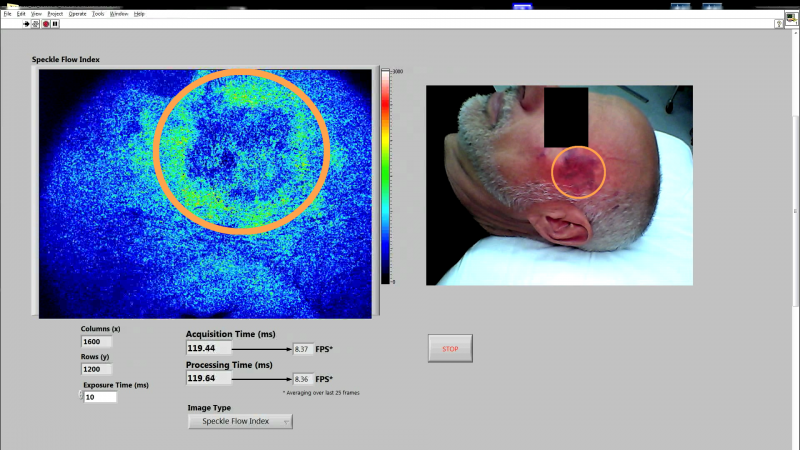This screenshot has width=800, height=450.
Task: Click the Columns (x) value field
Action: pos(97,342)
